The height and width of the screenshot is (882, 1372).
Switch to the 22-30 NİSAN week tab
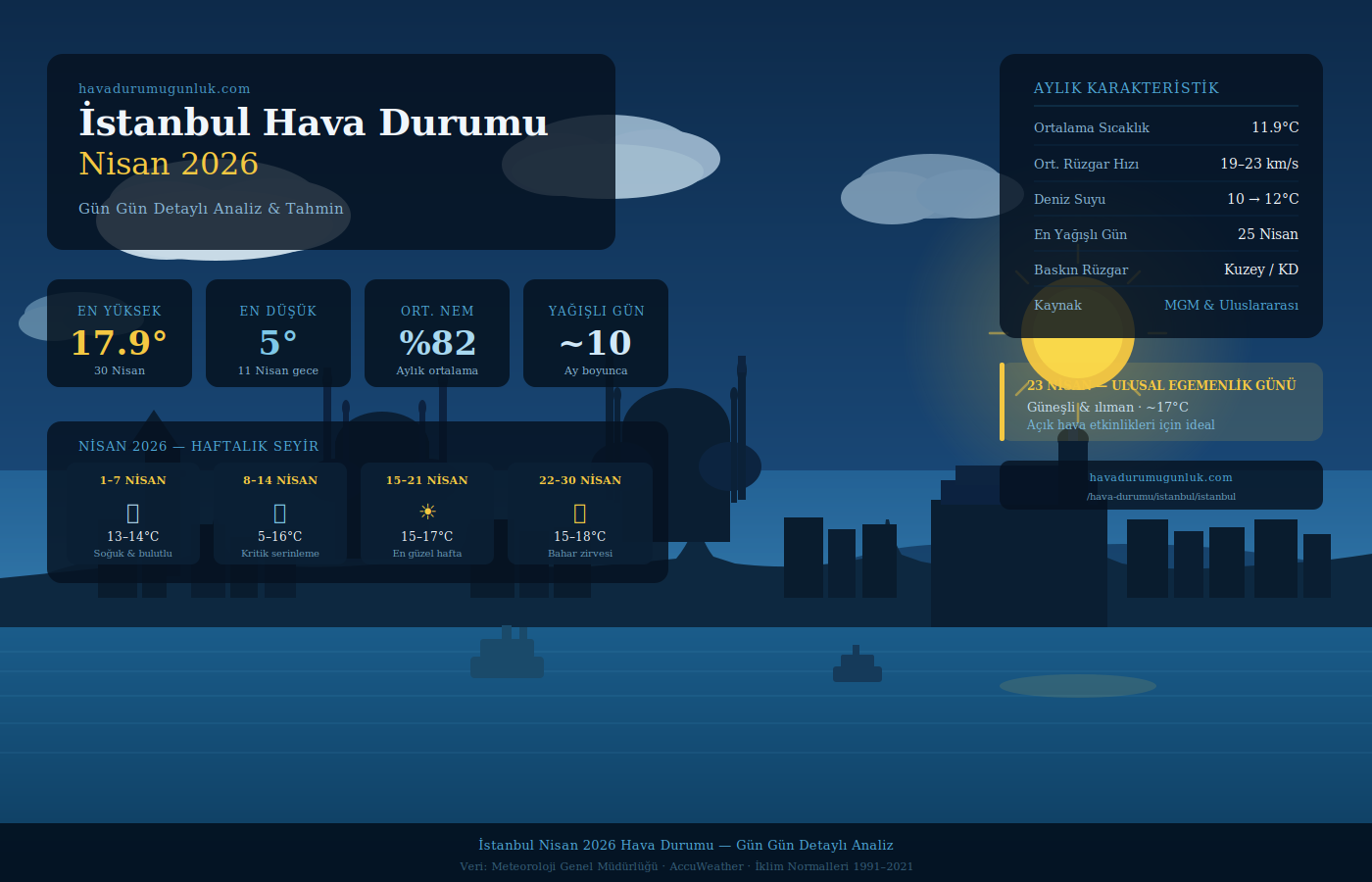tap(580, 480)
